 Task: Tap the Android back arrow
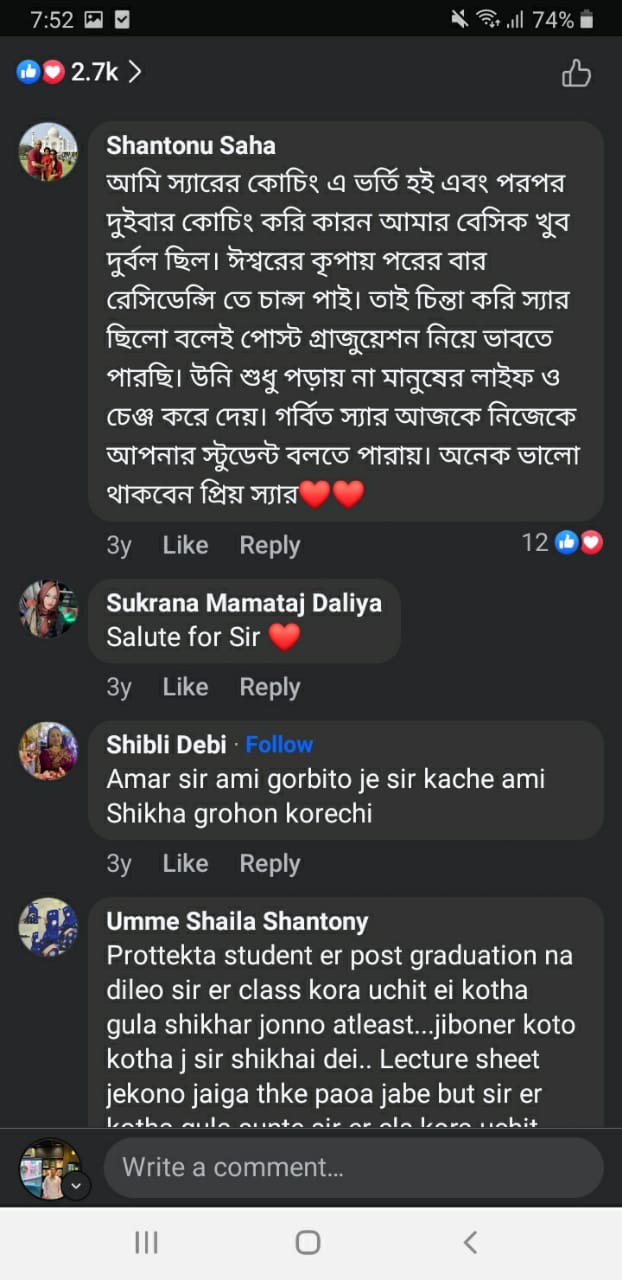click(x=470, y=1242)
